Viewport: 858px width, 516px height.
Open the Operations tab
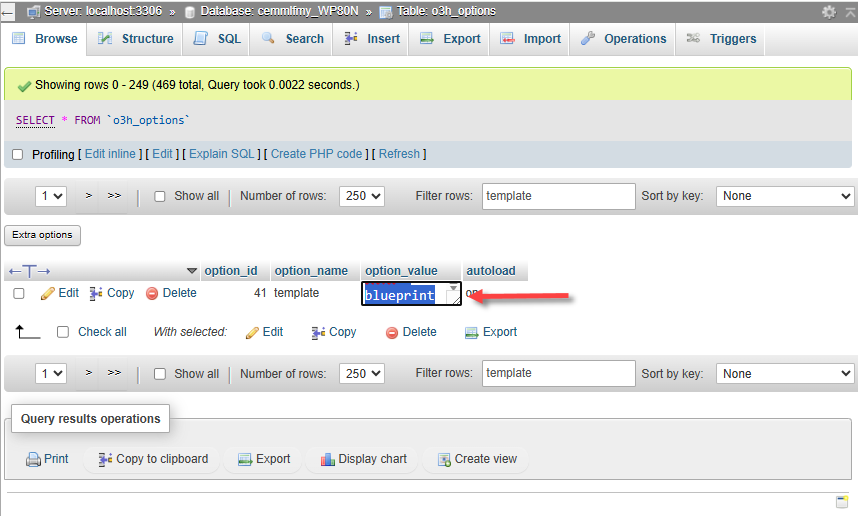tap(623, 39)
